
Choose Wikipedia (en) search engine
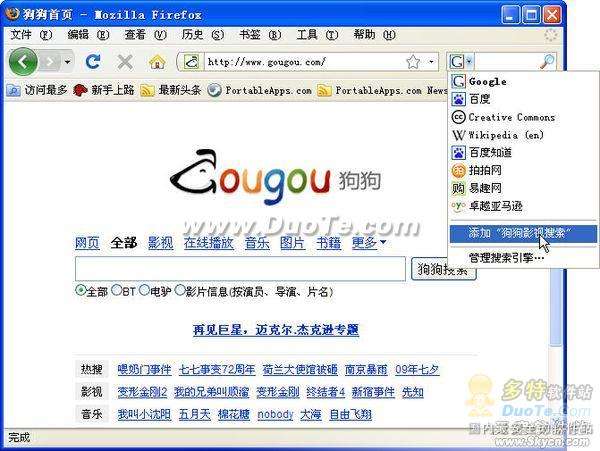523,135
